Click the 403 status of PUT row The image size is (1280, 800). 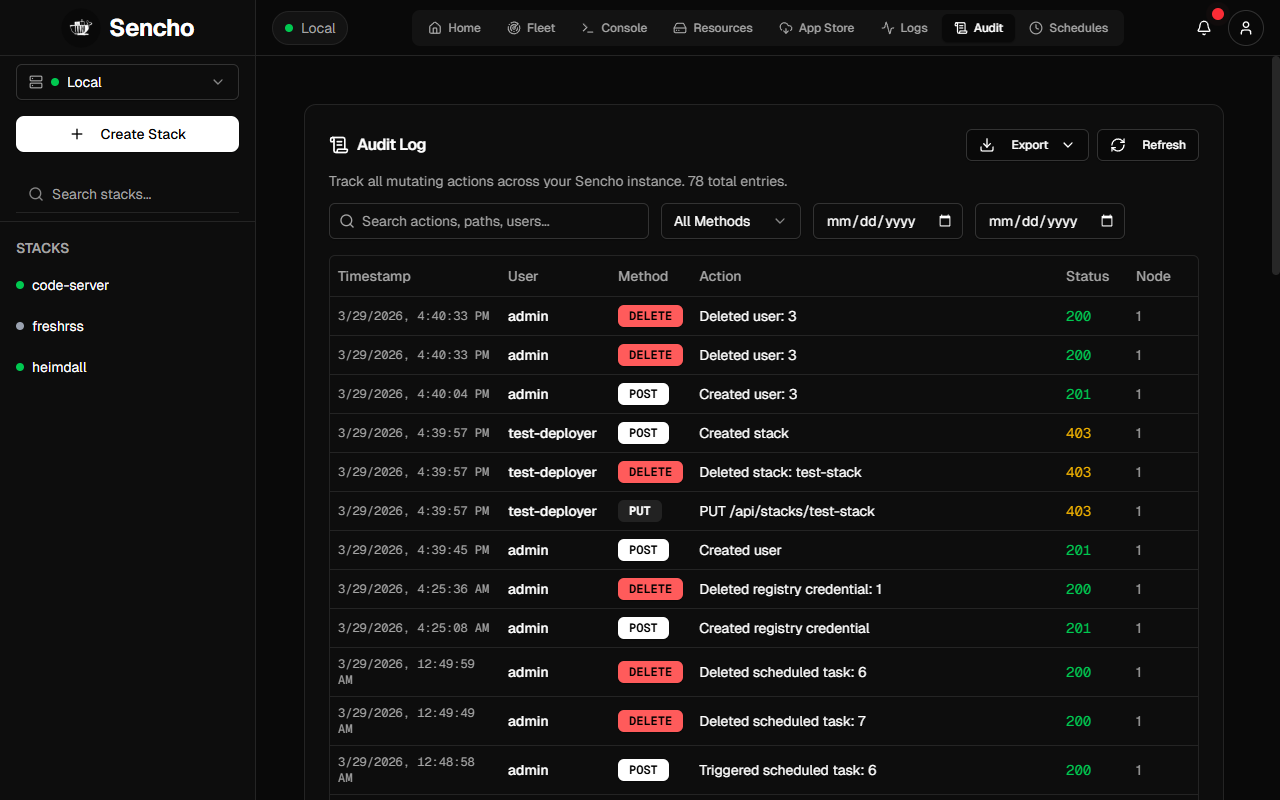[x=1078, y=511]
